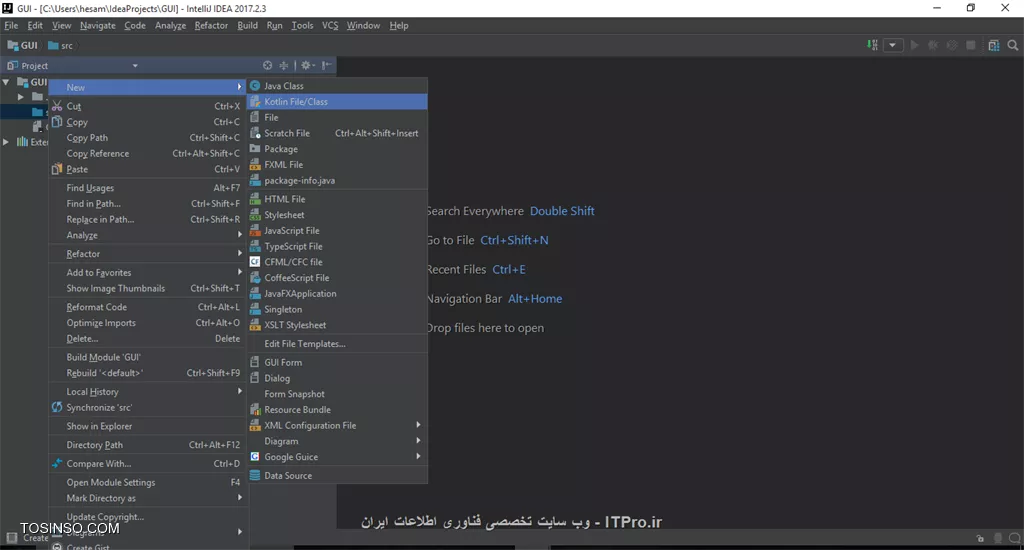
Task: Expand Add to Favorites submenu
Action: coord(147,272)
